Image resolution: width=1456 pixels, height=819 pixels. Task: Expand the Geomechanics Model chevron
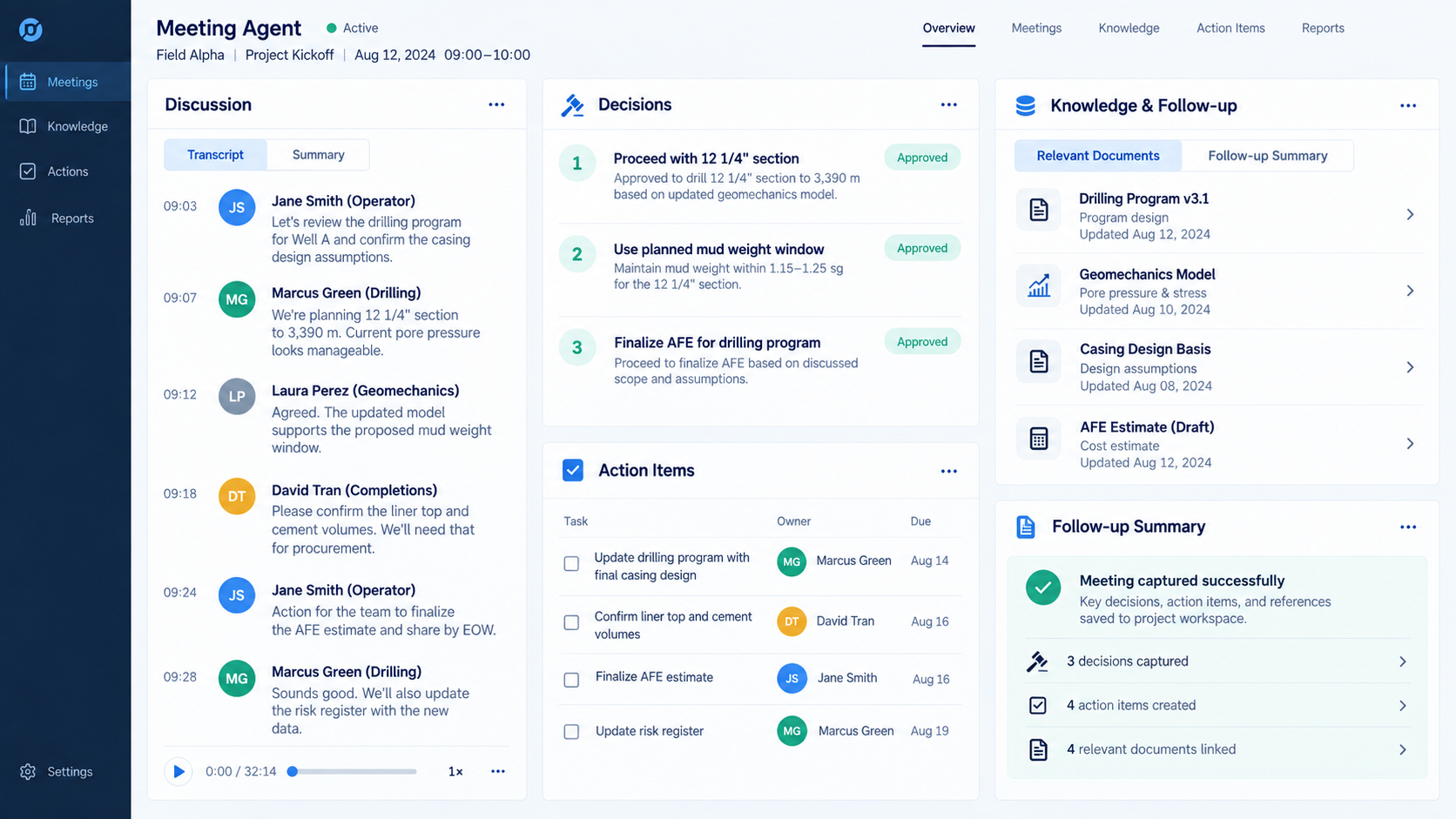coord(1410,291)
